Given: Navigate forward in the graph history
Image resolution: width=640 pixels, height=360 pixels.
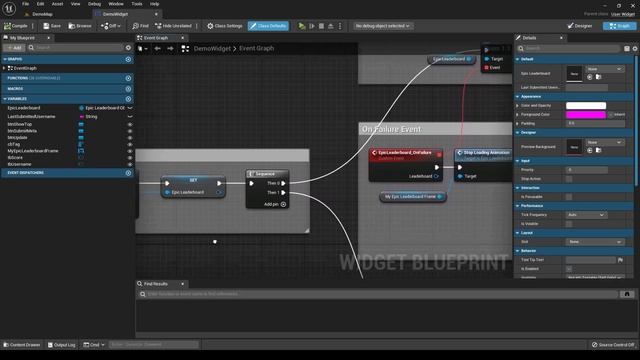Looking at the screenshot, I should point(170,49).
